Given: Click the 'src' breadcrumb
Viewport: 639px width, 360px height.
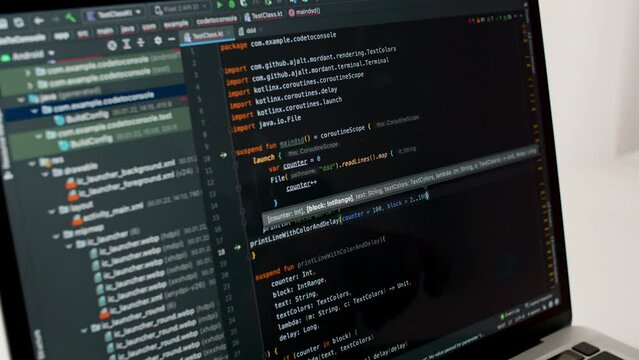Looking at the screenshot, I should pyautogui.click(x=83, y=33).
